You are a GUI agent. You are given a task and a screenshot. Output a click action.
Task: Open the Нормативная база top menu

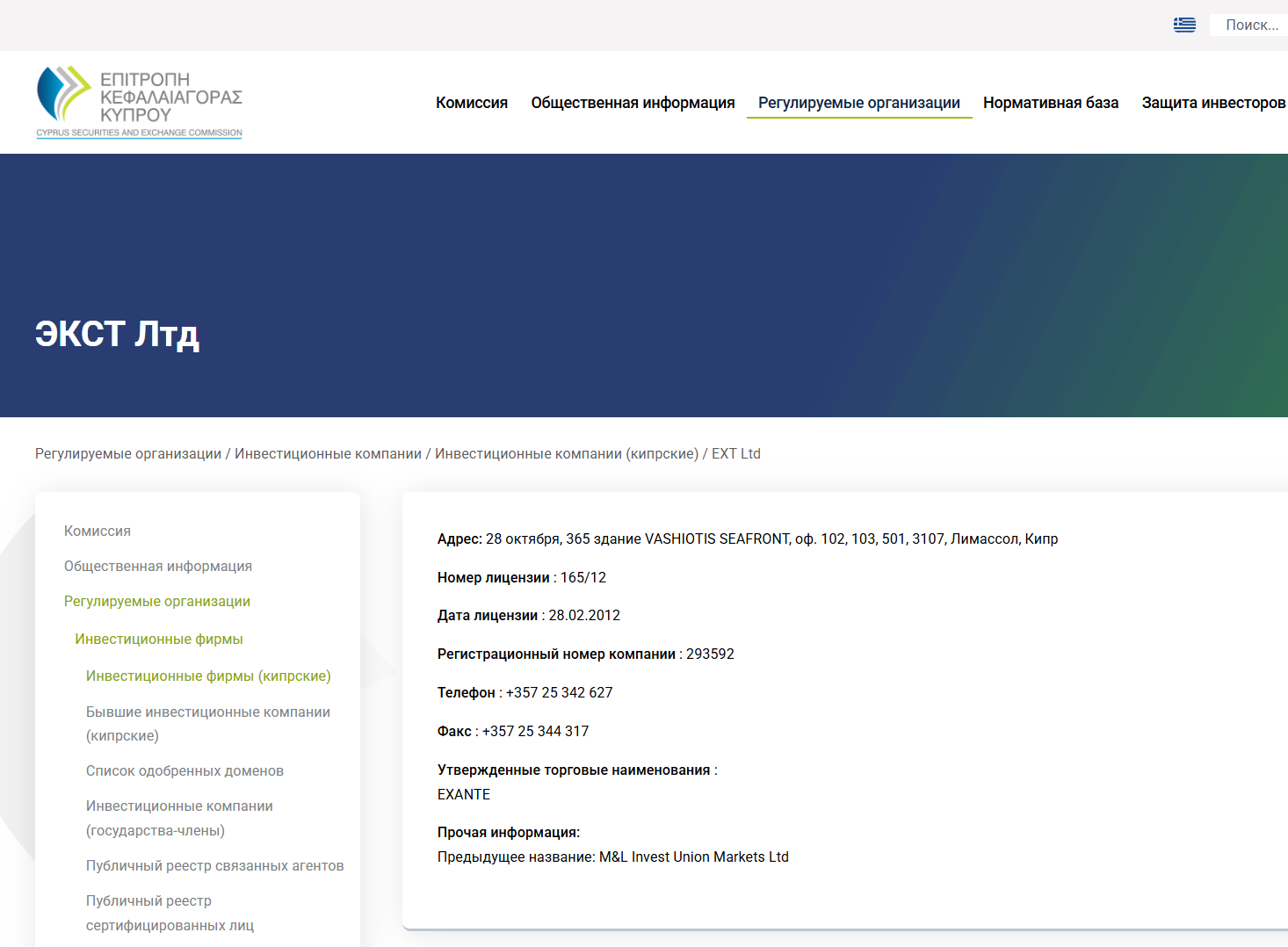tap(1051, 103)
